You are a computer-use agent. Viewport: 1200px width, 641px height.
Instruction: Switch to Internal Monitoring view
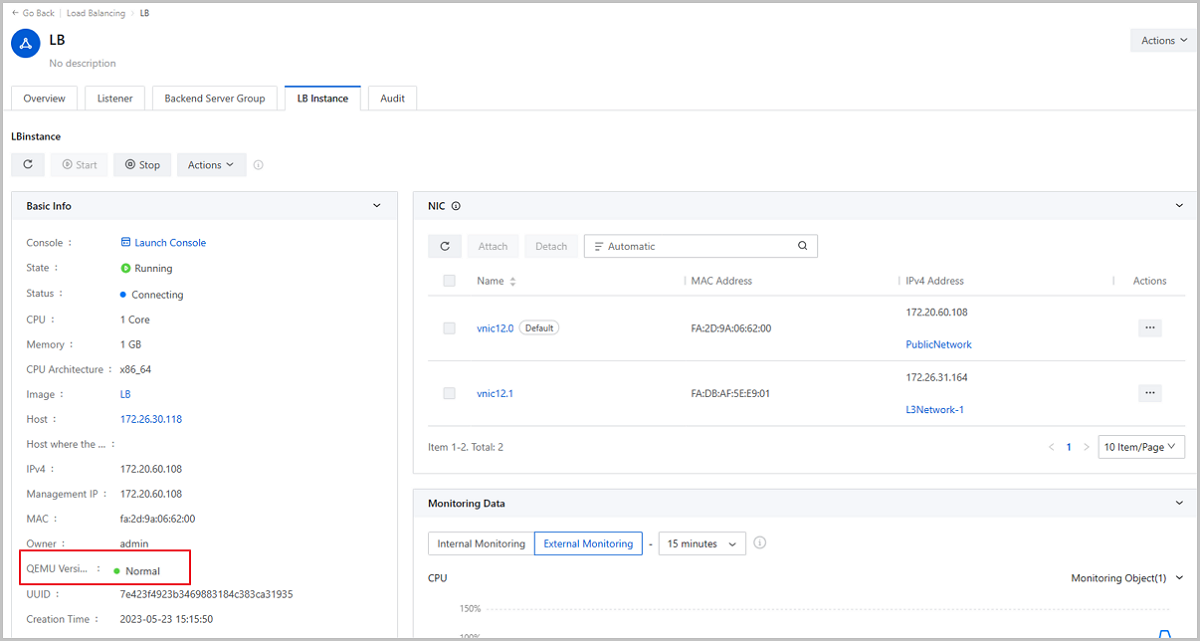tap(481, 544)
